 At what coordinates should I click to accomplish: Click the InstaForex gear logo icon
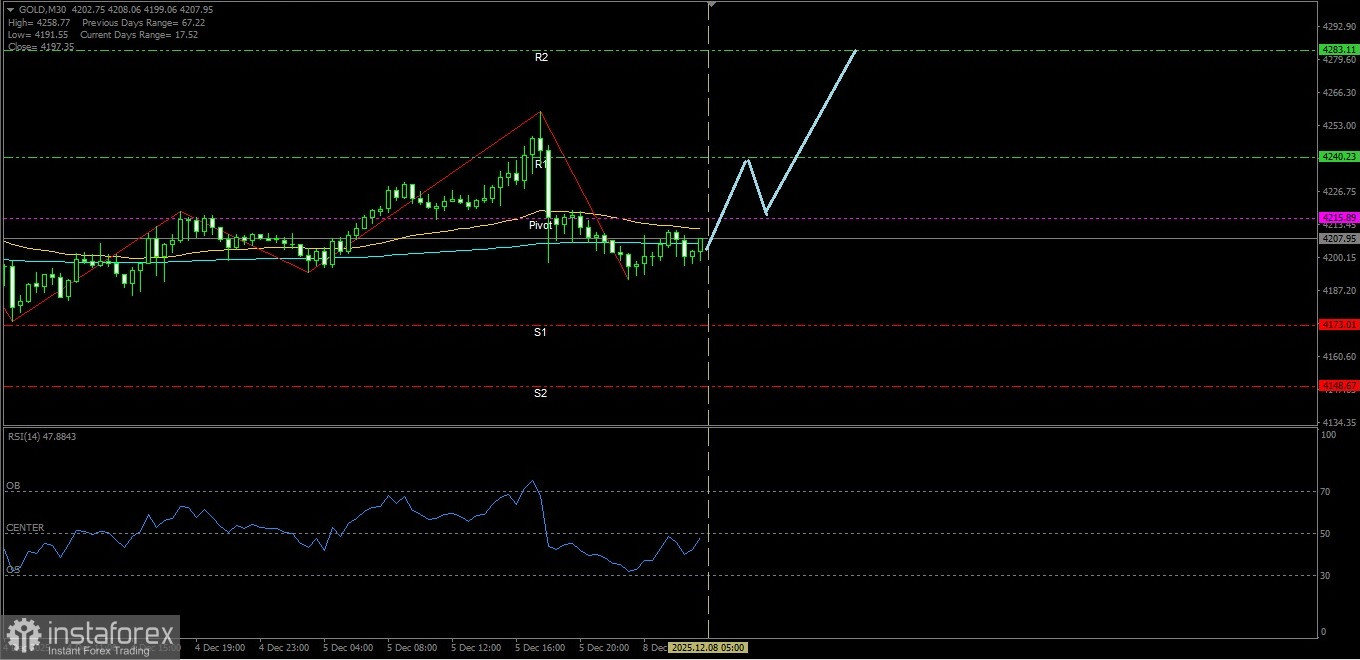pos(23,635)
